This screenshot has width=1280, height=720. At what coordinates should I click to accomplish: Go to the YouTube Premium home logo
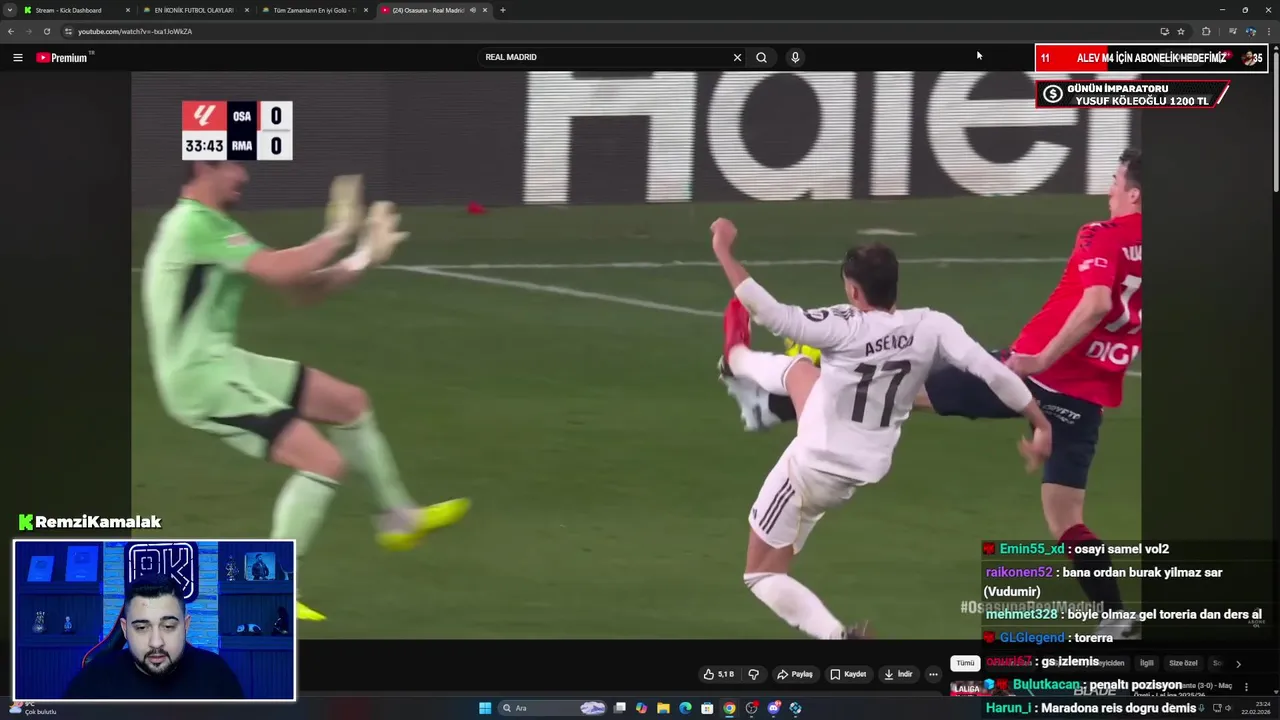point(64,57)
